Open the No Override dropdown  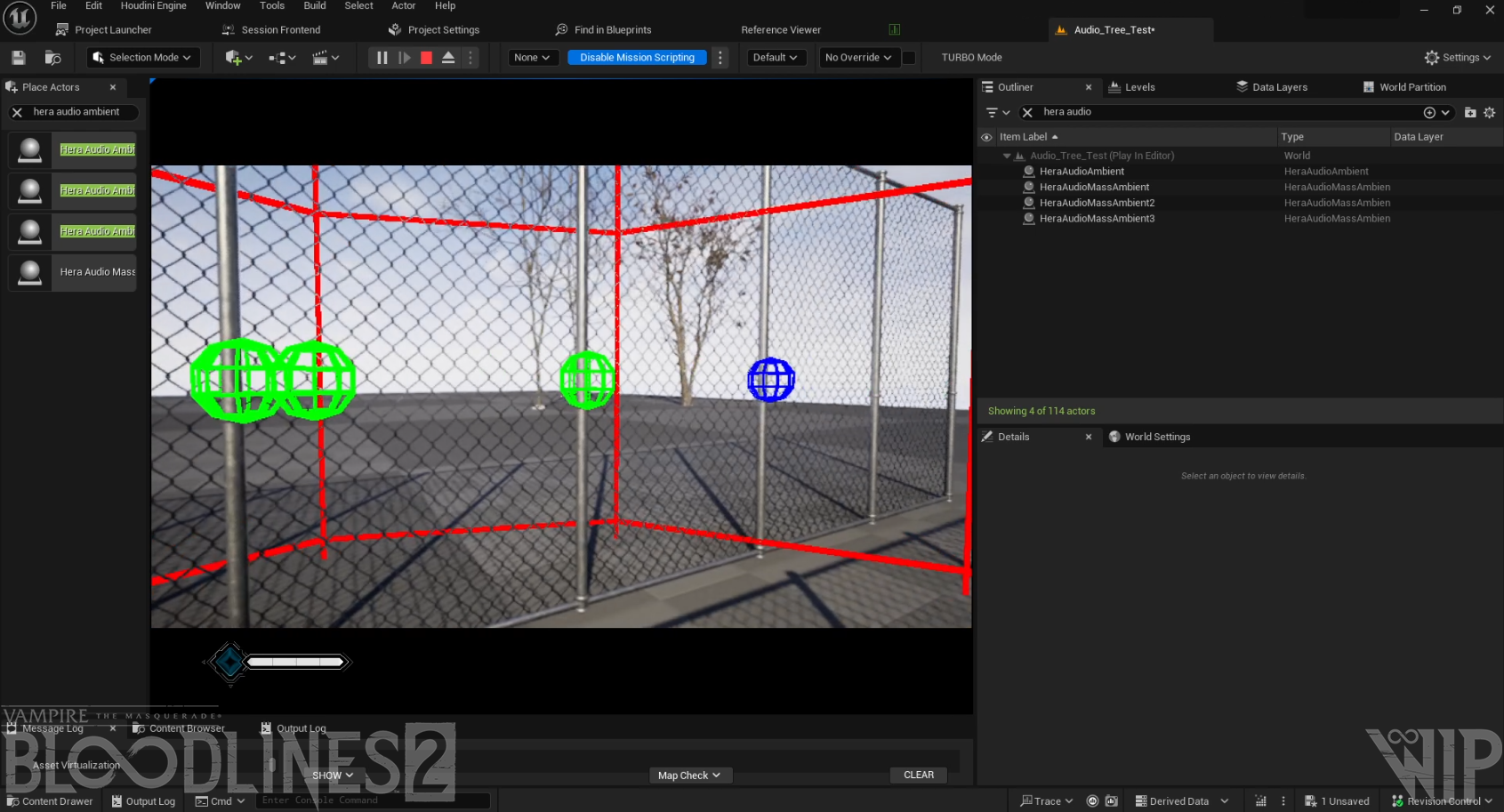857,58
